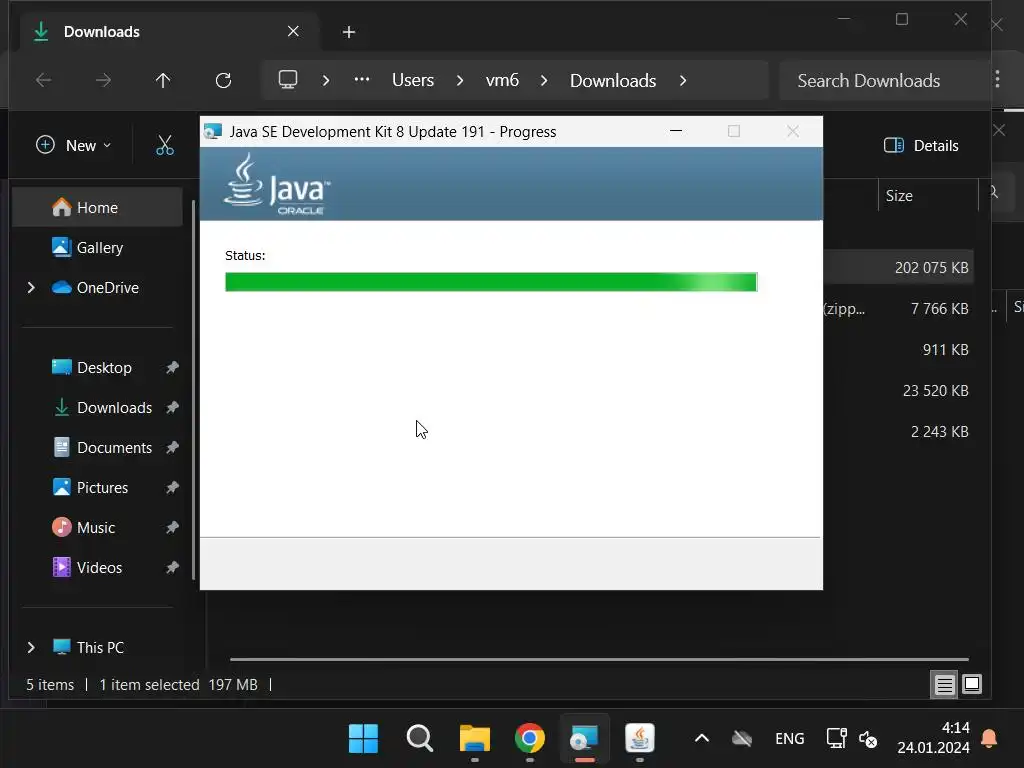Unpin Documents using its pin icon
This screenshot has height=768, width=1024.
[172, 447]
